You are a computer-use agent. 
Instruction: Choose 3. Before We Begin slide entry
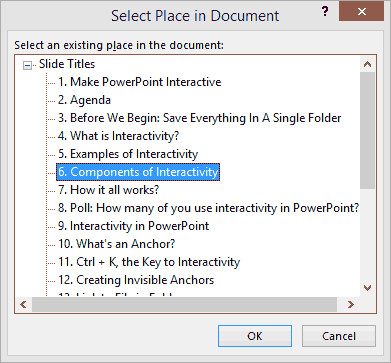[x=199, y=118]
